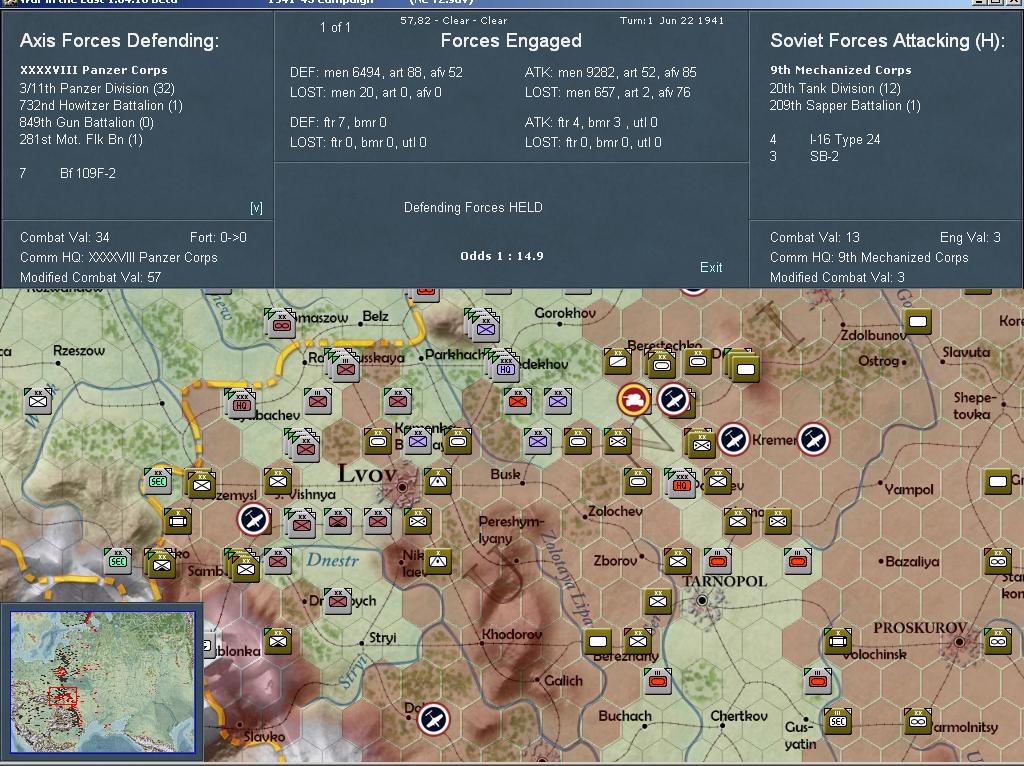Click 'Eng Val: 3' text
Screen dimensions: 1024x766
pos(970,237)
